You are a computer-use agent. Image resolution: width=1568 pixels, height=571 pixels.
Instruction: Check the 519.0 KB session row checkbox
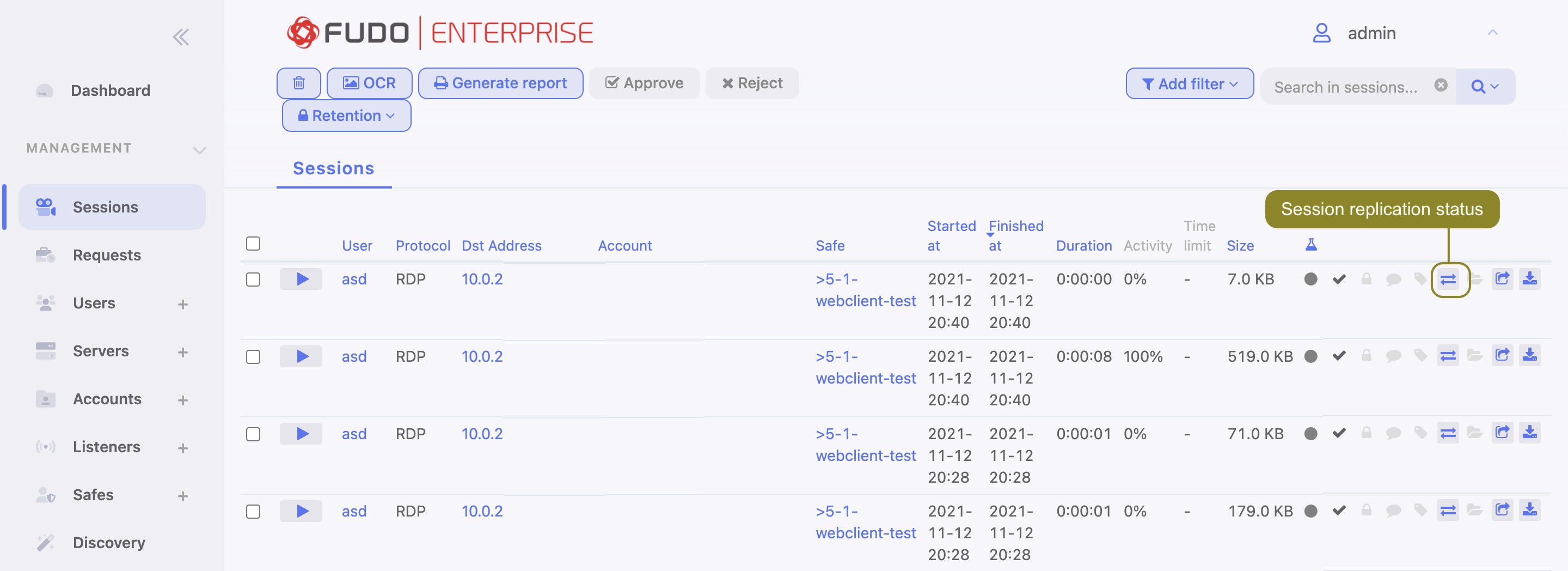coord(253,357)
